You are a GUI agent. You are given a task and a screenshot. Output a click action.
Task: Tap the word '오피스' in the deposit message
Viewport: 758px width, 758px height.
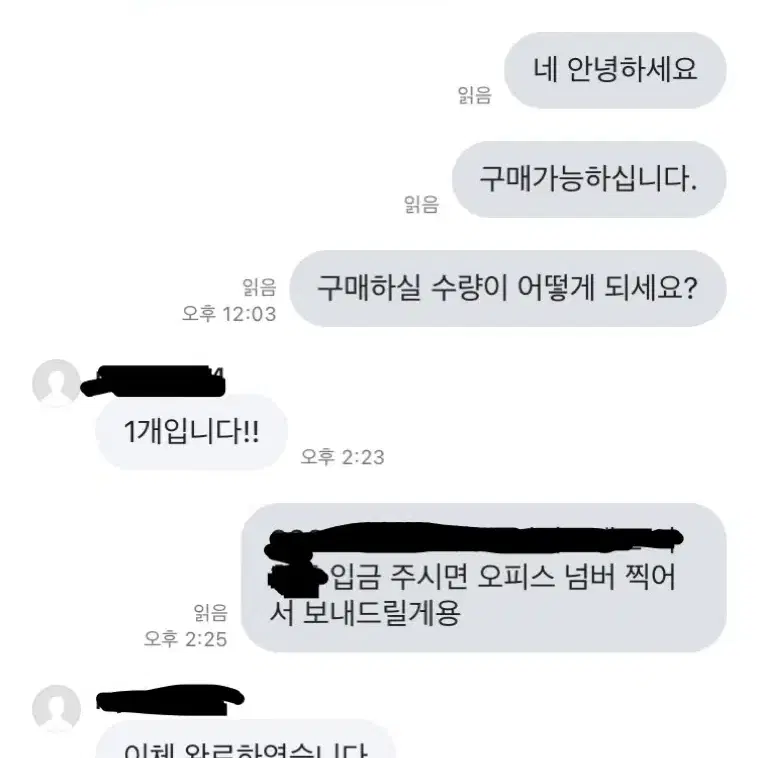[516, 576]
